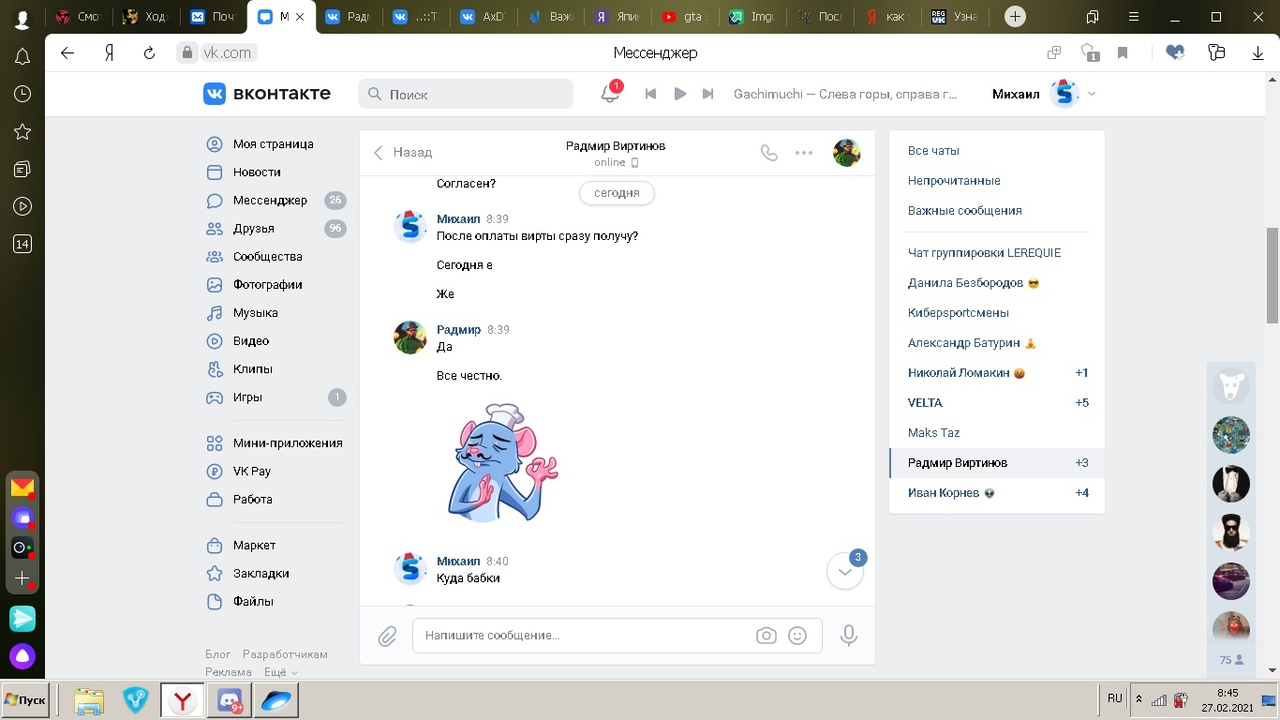Play the current music track
Image resolution: width=1280 pixels, height=720 pixels.
coord(680,94)
